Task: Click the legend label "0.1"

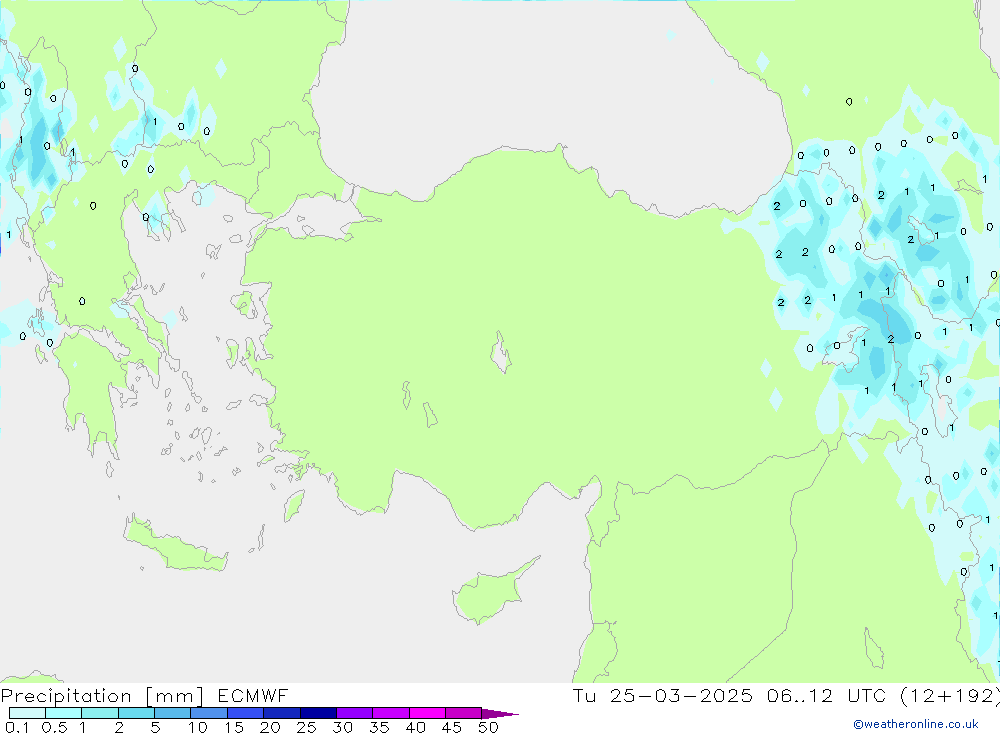Action: coord(17,727)
